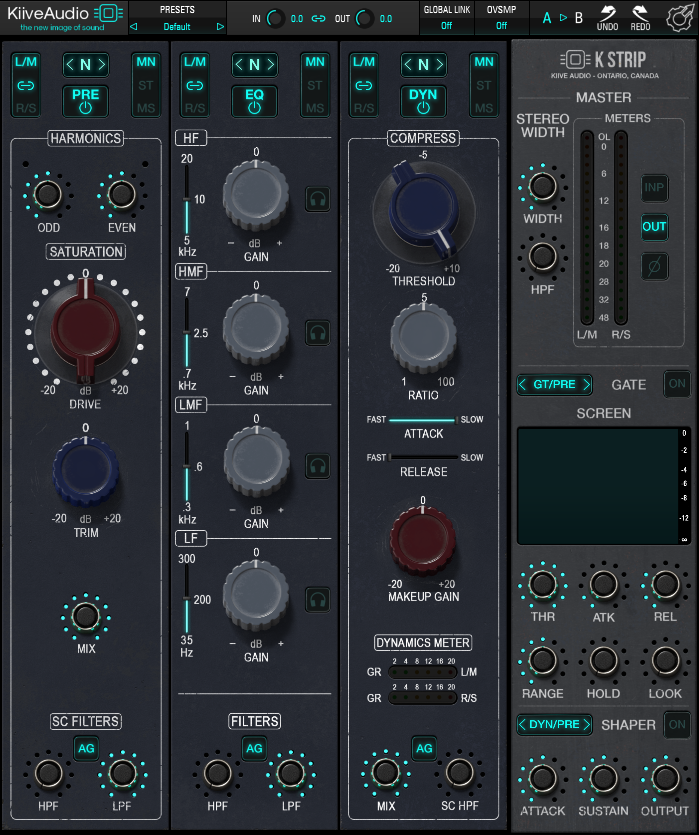Viewport: 699px width, 835px height.
Task: Click the GT/PRE gate routing selector
Action: (553, 384)
